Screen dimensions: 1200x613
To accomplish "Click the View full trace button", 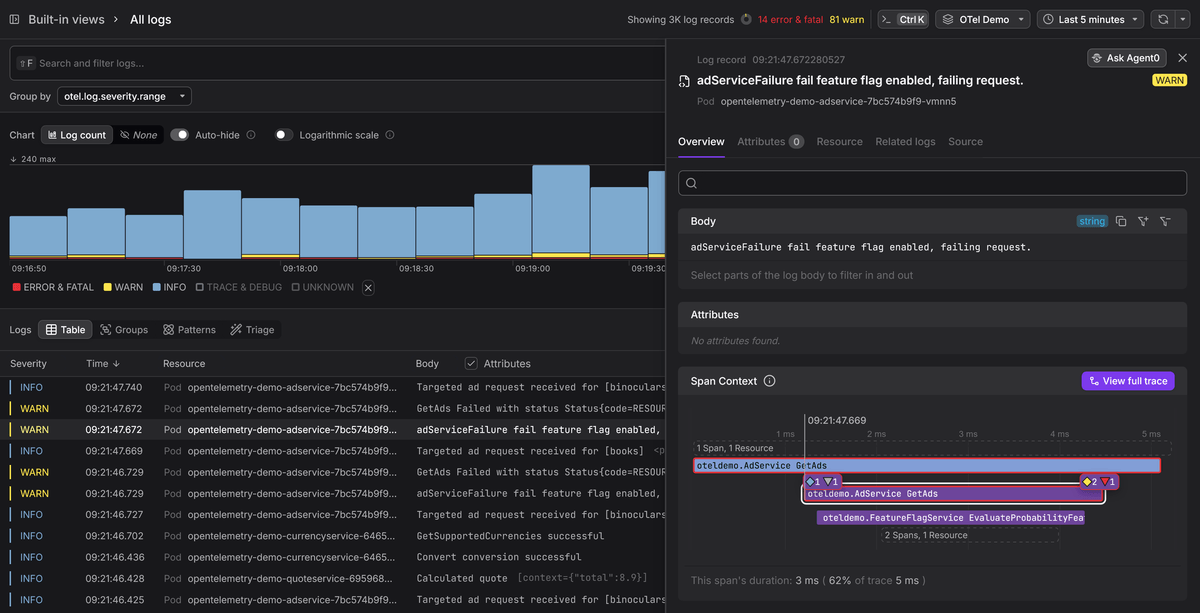I will click(x=1128, y=381).
